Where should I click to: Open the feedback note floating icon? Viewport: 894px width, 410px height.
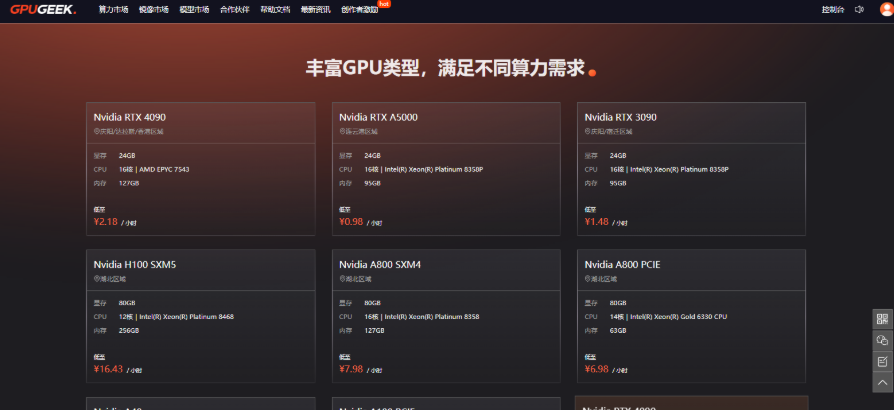tap(883, 361)
